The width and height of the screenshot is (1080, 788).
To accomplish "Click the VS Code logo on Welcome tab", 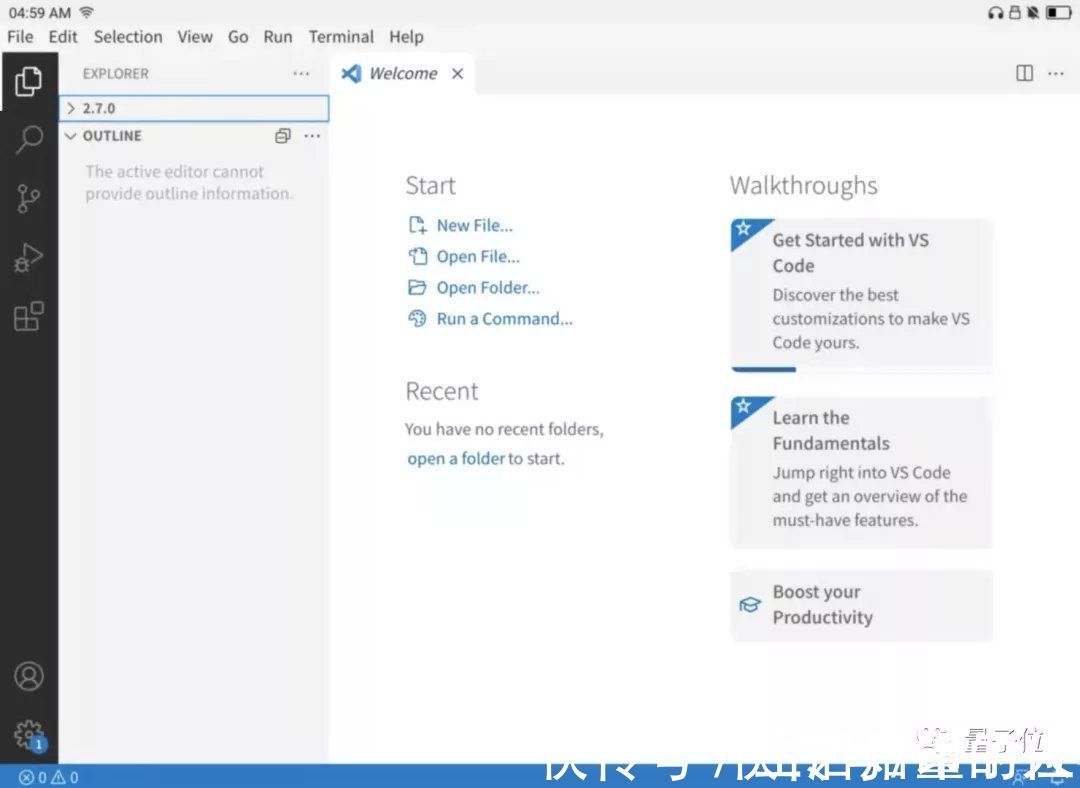I will (x=351, y=74).
